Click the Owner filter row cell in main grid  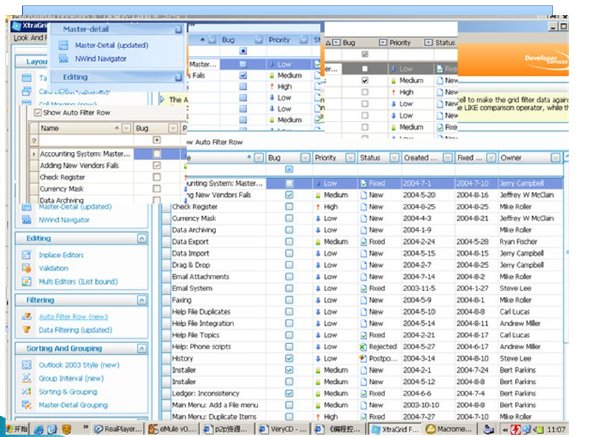pyautogui.click(x=530, y=170)
